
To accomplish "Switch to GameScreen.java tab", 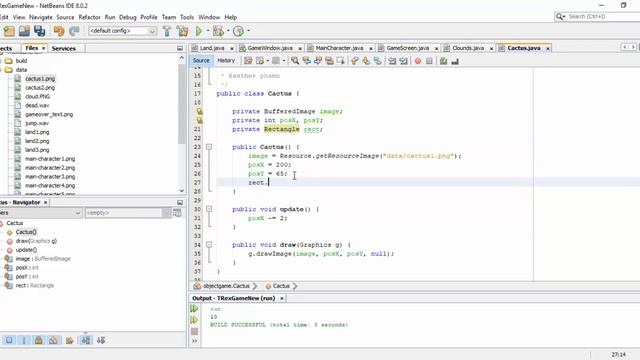I will (407, 48).
